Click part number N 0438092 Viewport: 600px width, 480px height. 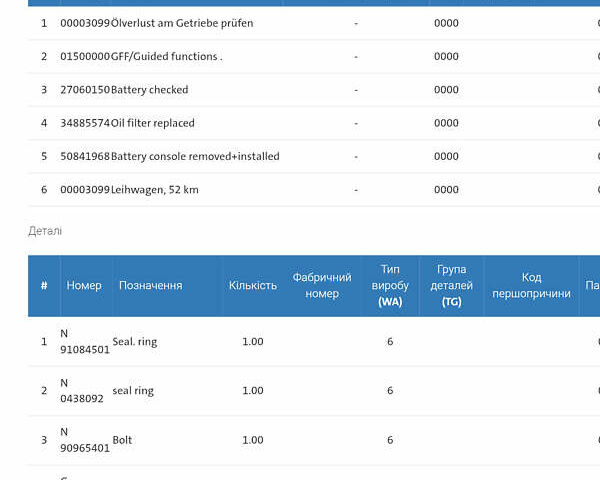click(x=81, y=390)
